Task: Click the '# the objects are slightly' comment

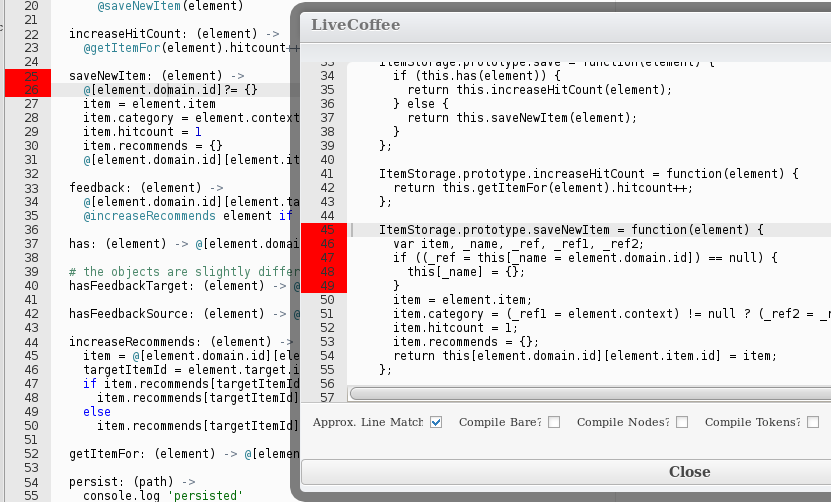Action: click(x=180, y=271)
